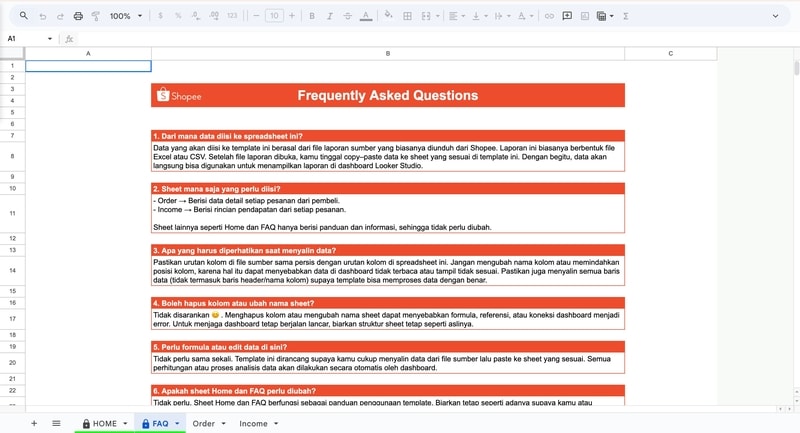
Task: Decrease font size with minus button
Action: [256, 16]
